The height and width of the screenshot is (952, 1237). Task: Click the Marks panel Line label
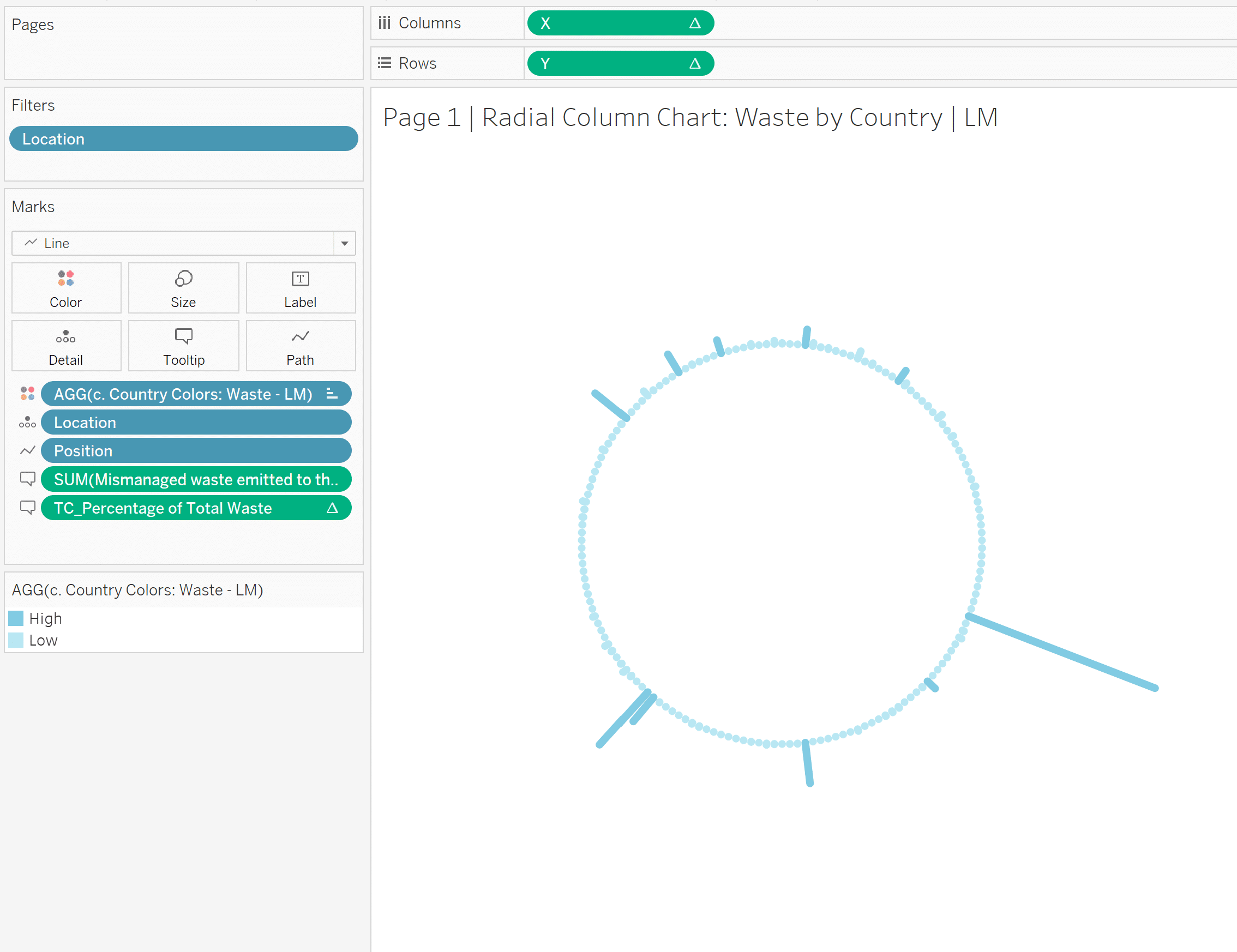pos(58,242)
